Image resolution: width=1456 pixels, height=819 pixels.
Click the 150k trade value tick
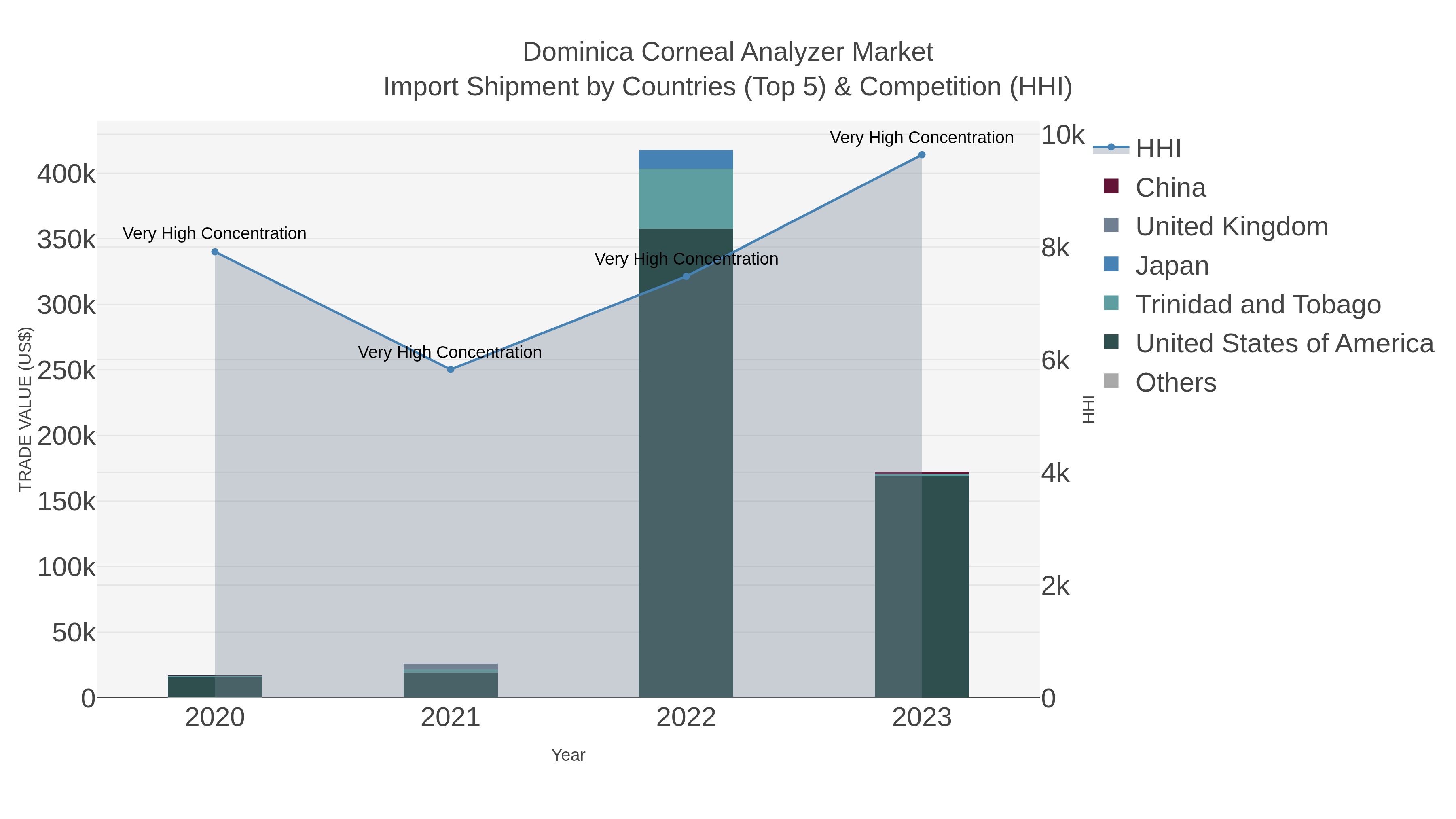(67, 502)
